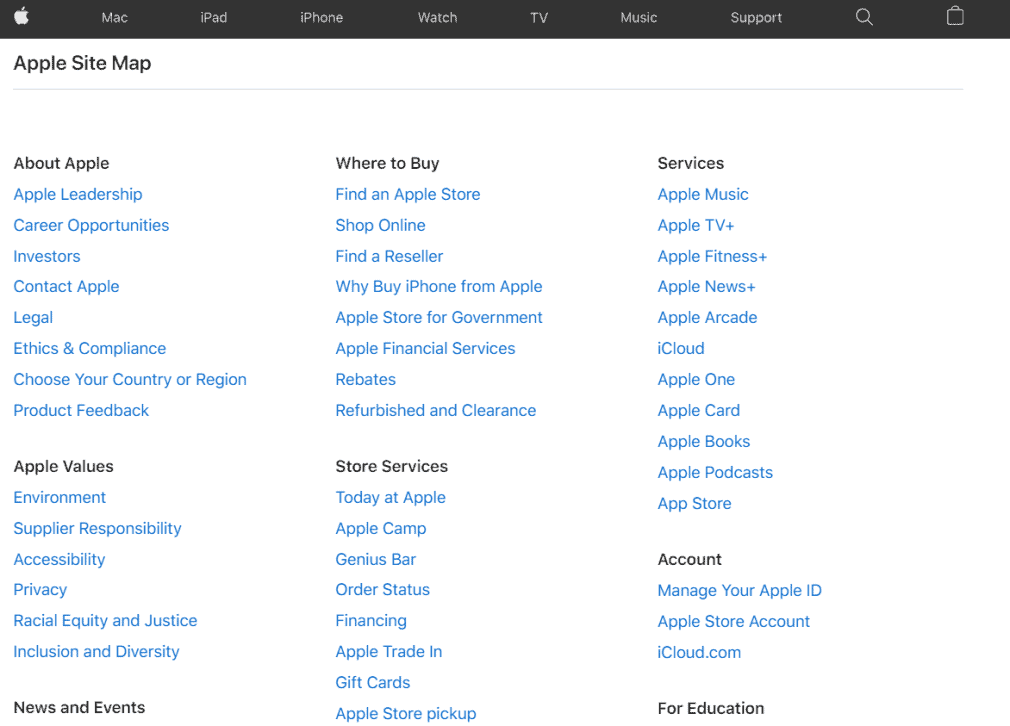Visit Apple Card link
Viewport: 1010px width, 726px height.
(699, 410)
